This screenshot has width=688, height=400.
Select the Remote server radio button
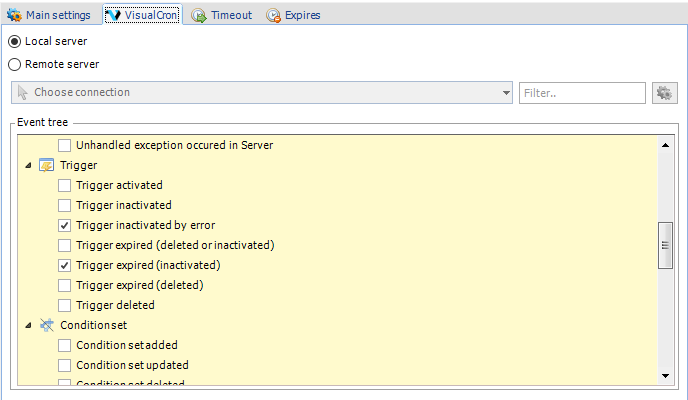click(x=15, y=64)
